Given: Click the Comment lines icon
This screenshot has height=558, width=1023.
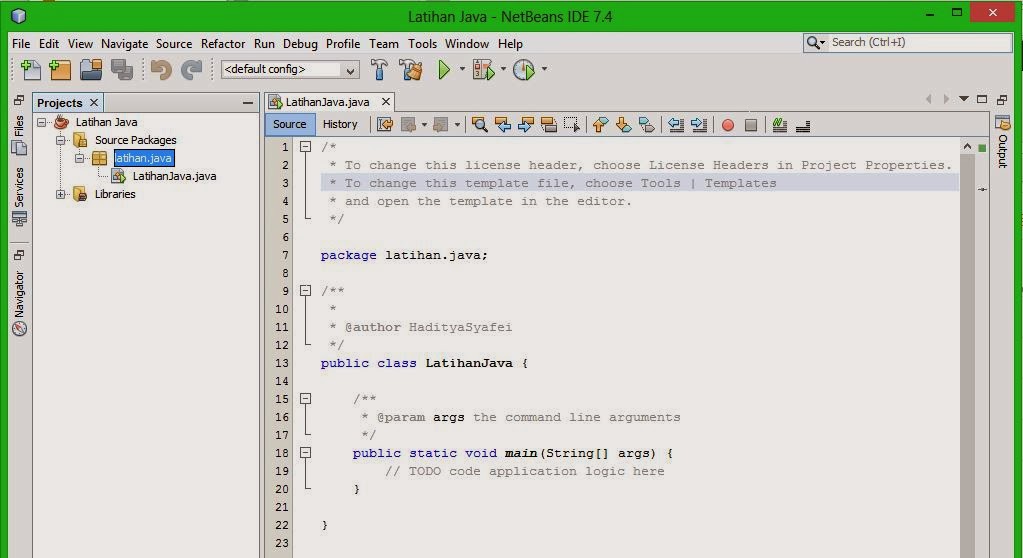Looking at the screenshot, I should pos(780,125).
